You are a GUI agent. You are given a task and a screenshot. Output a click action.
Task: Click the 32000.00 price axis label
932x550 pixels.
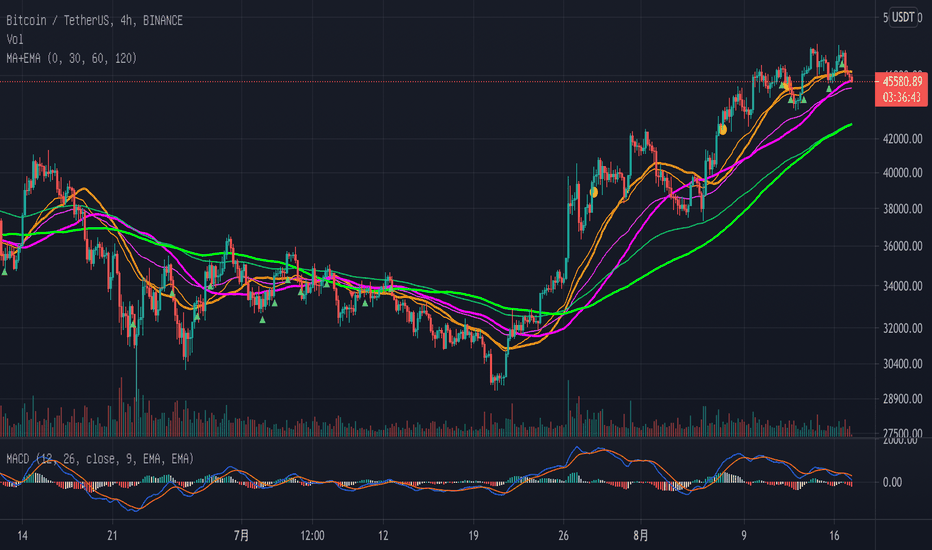902,328
